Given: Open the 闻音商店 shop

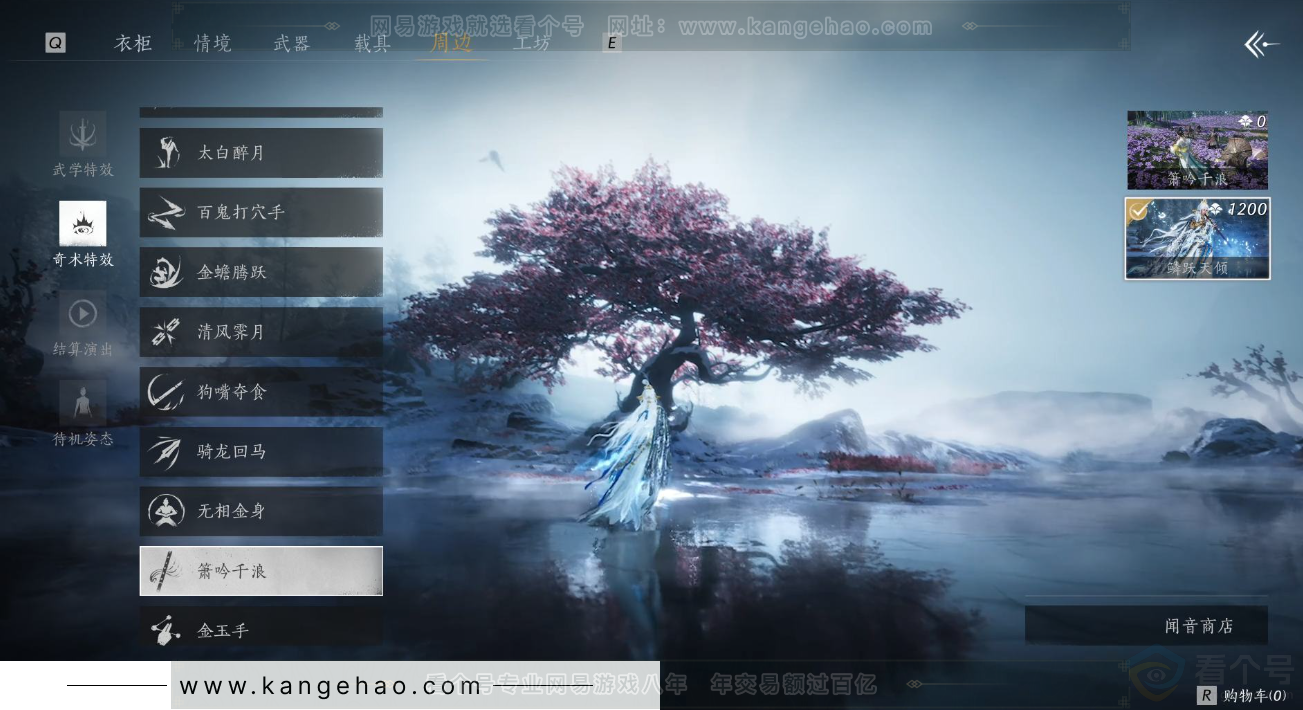Looking at the screenshot, I should pyautogui.click(x=1146, y=626).
